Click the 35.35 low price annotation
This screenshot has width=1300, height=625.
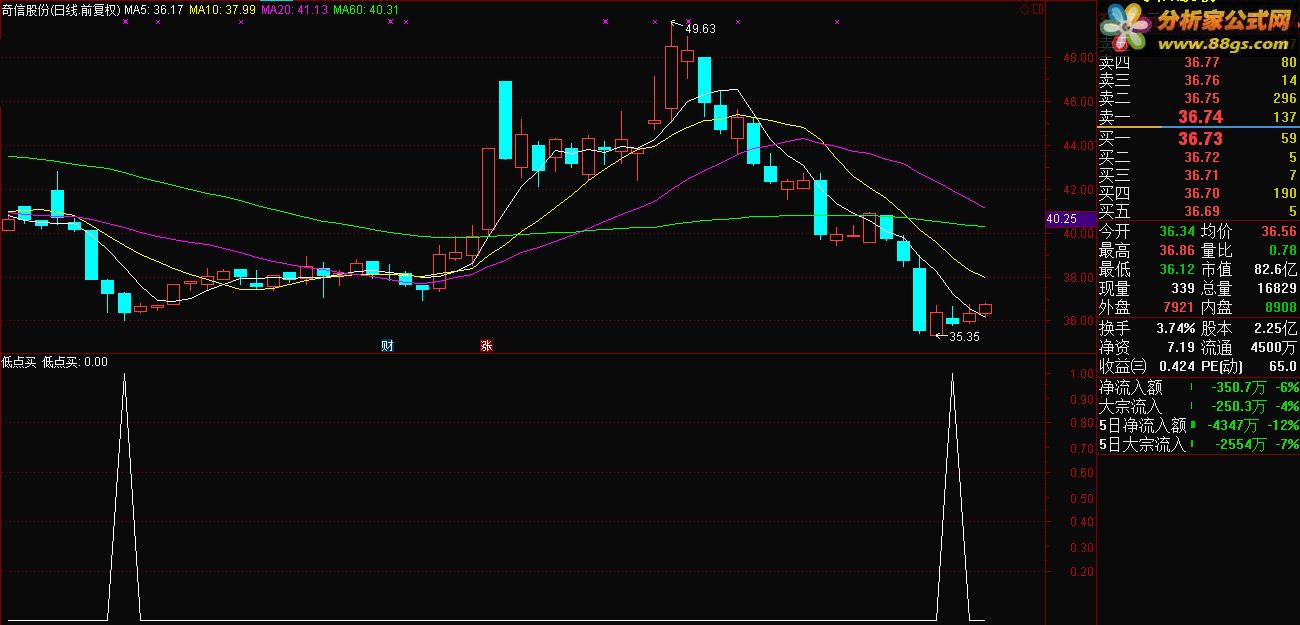pos(963,337)
